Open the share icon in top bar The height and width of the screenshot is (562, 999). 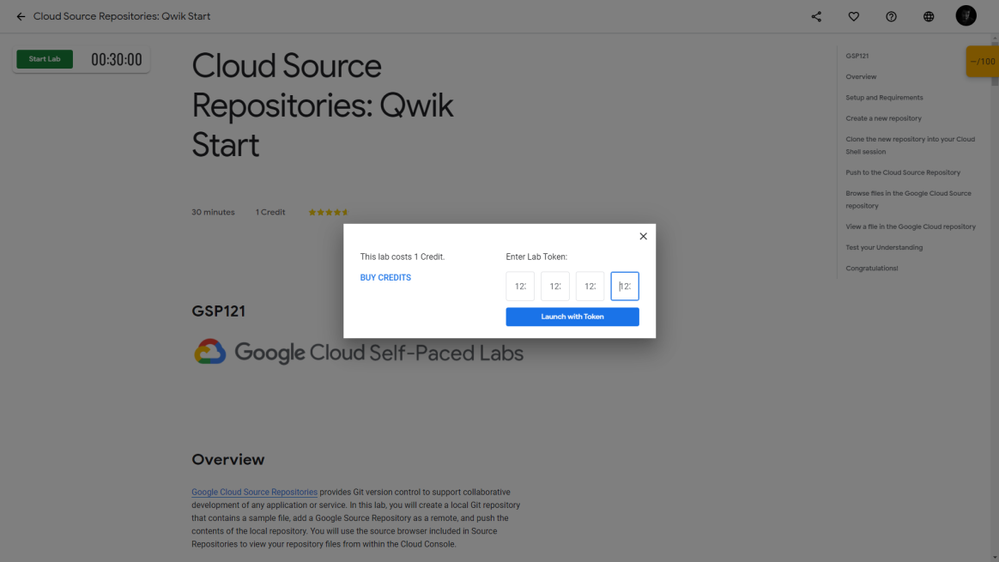[x=816, y=17]
